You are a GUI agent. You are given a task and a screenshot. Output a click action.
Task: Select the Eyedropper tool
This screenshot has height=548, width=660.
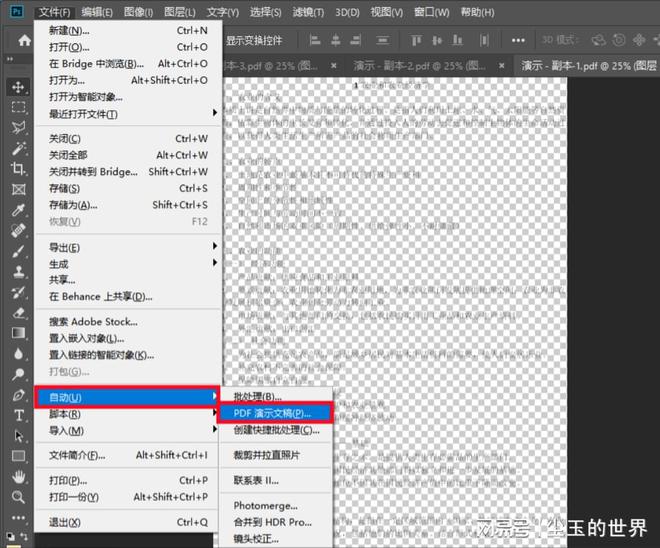[x=18, y=210]
